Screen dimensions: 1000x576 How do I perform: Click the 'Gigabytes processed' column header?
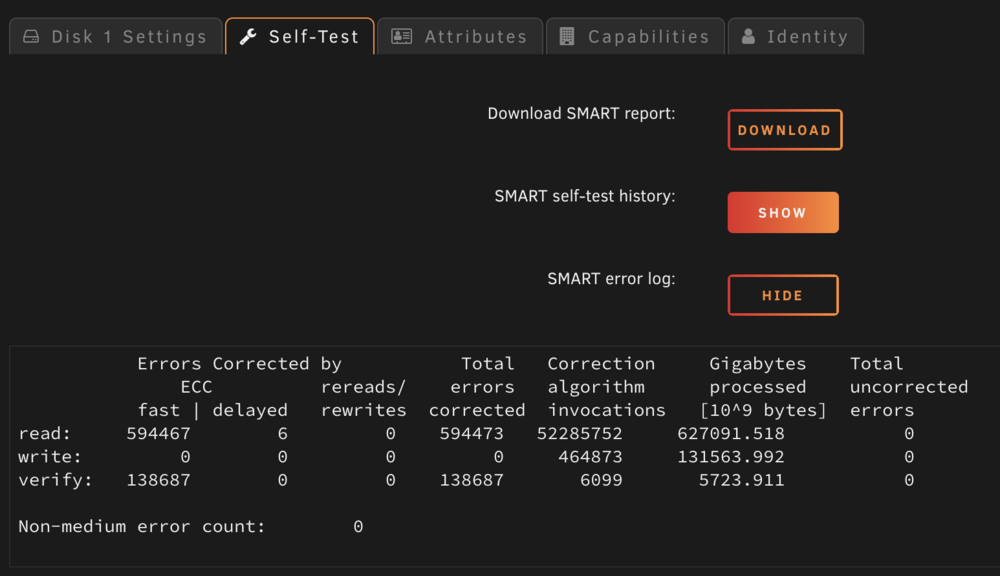coord(763,387)
